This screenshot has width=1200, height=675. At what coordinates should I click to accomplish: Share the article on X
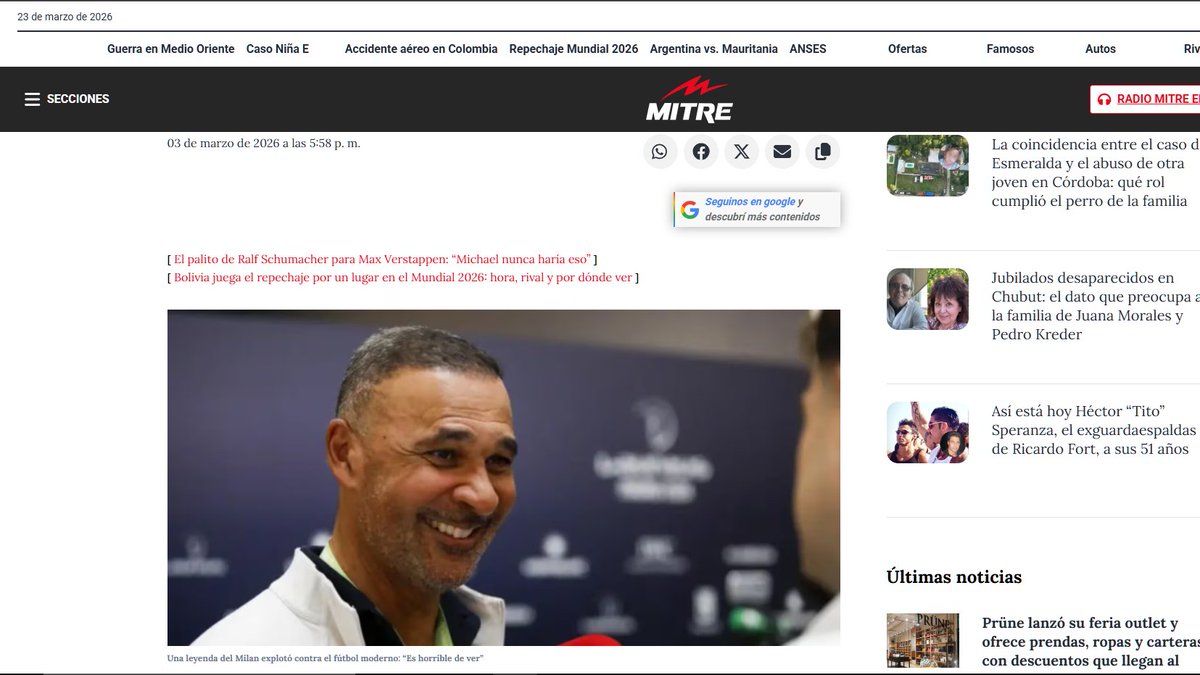[x=741, y=151]
